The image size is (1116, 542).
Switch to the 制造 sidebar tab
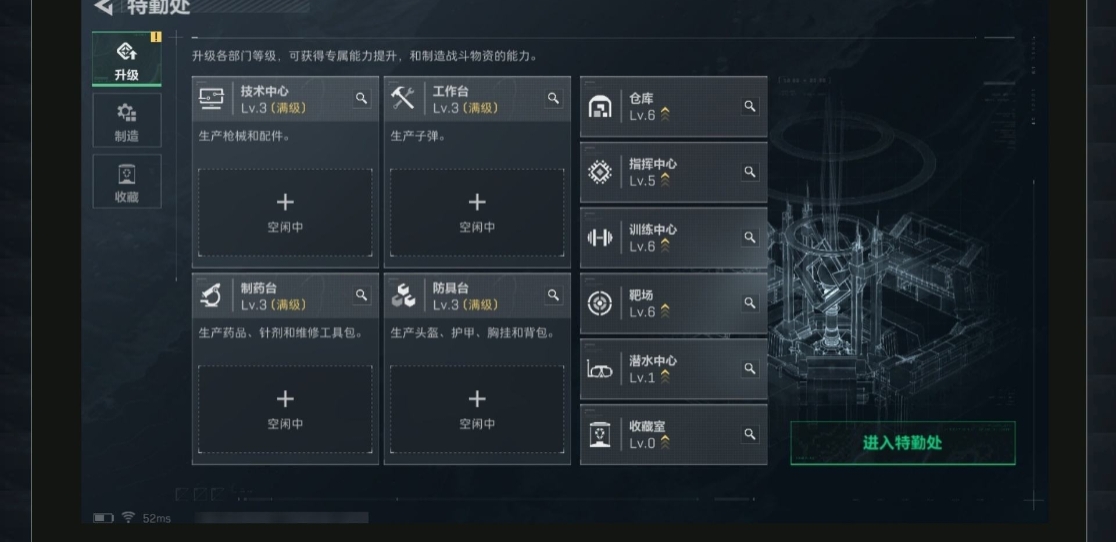point(127,121)
